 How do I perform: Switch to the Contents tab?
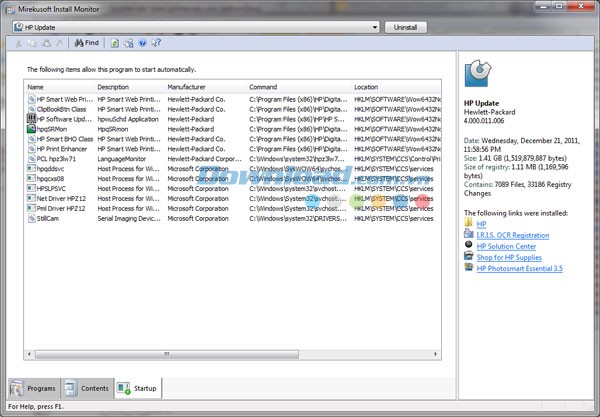coord(87,388)
